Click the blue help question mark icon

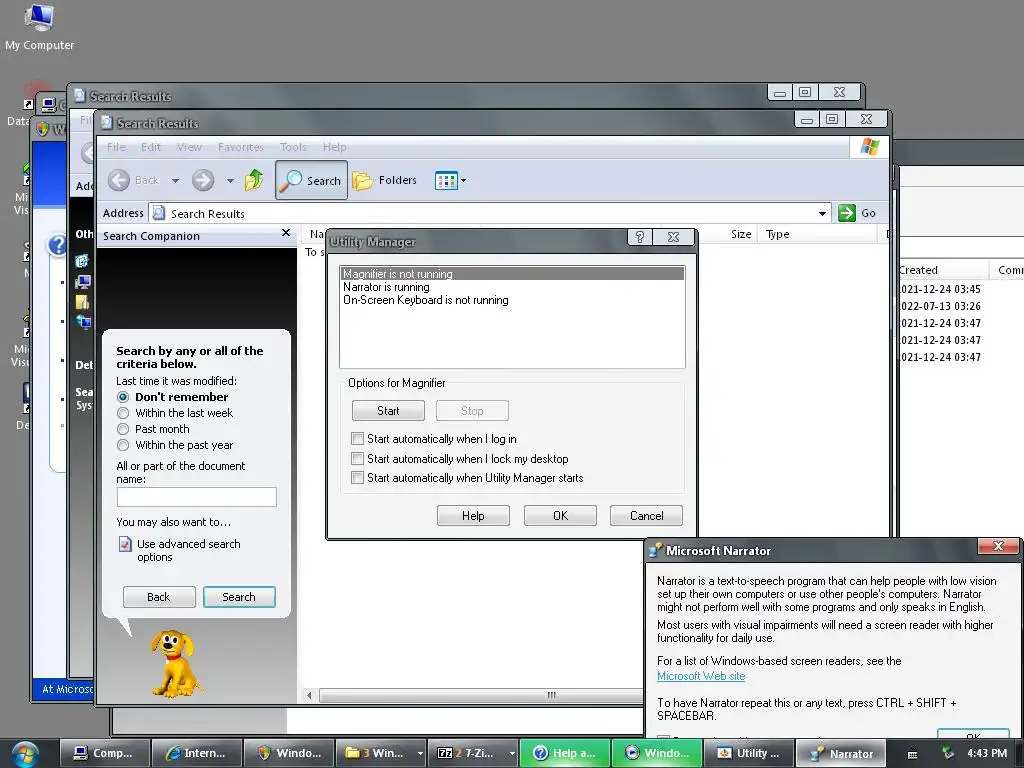(57, 245)
